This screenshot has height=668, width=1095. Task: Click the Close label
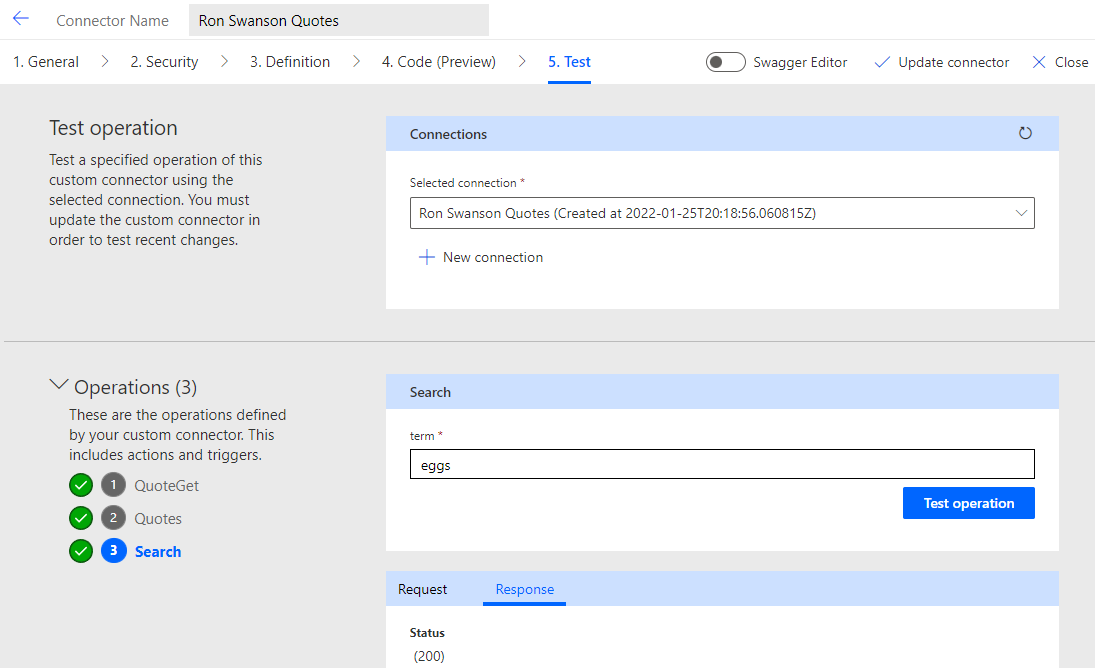coord(1071,62)
